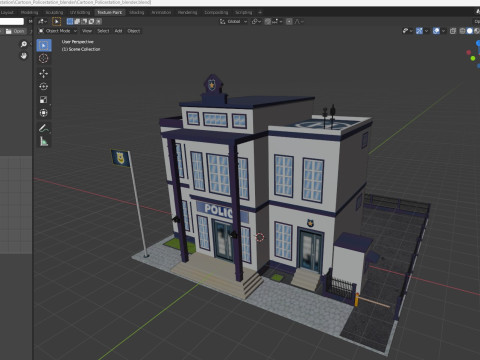Open the Global transform orientation dropdown
Image resolution: width=480 pixels, height=360 pixels.
point(233,22)
